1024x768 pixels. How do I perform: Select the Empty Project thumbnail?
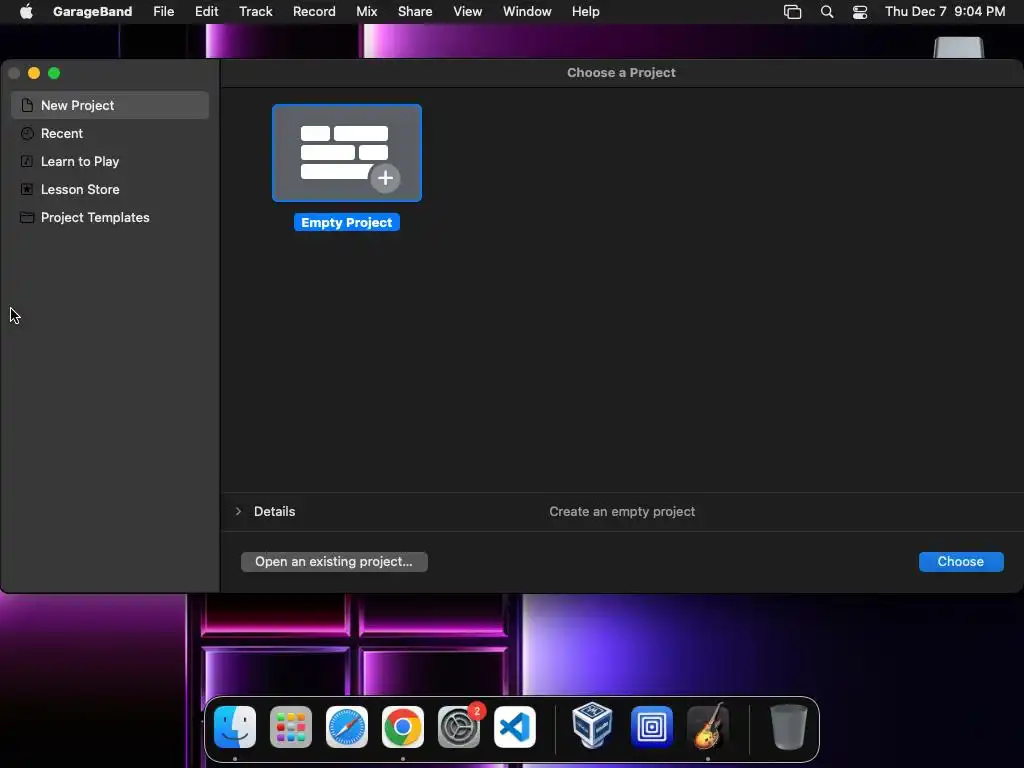coord(347,153)
